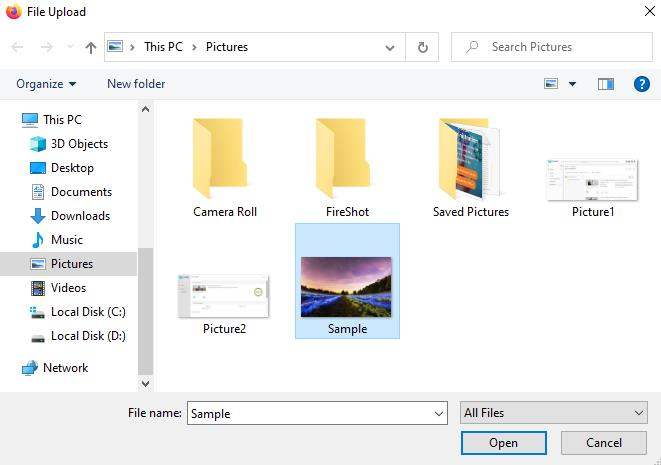
Task: Refresh the Pictures folder view
Action: [x=422, y=47]
